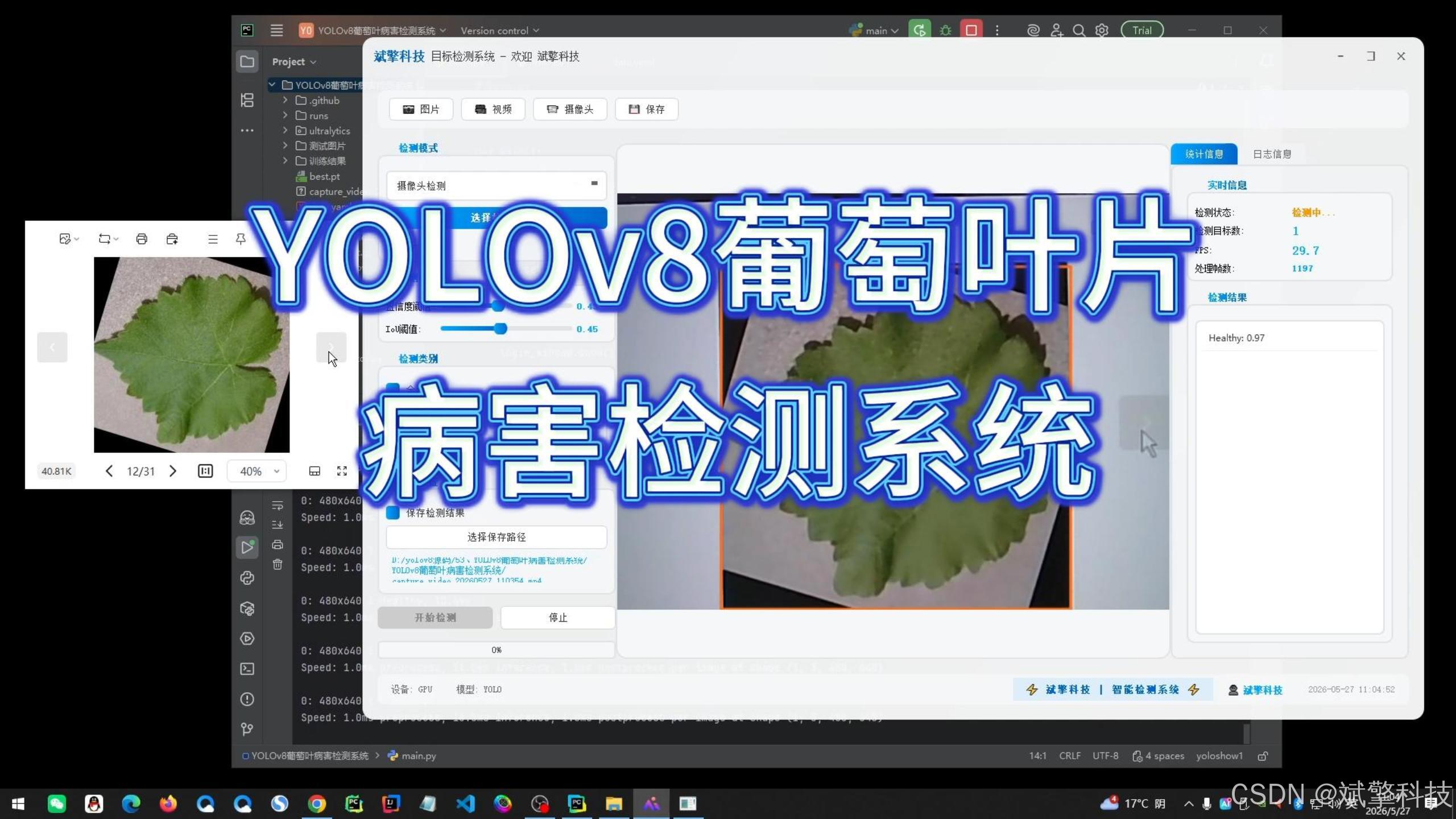Open the Version control dropdown in PyCharm
Viewport: 1456px width, 819px height.
point(499,30)
